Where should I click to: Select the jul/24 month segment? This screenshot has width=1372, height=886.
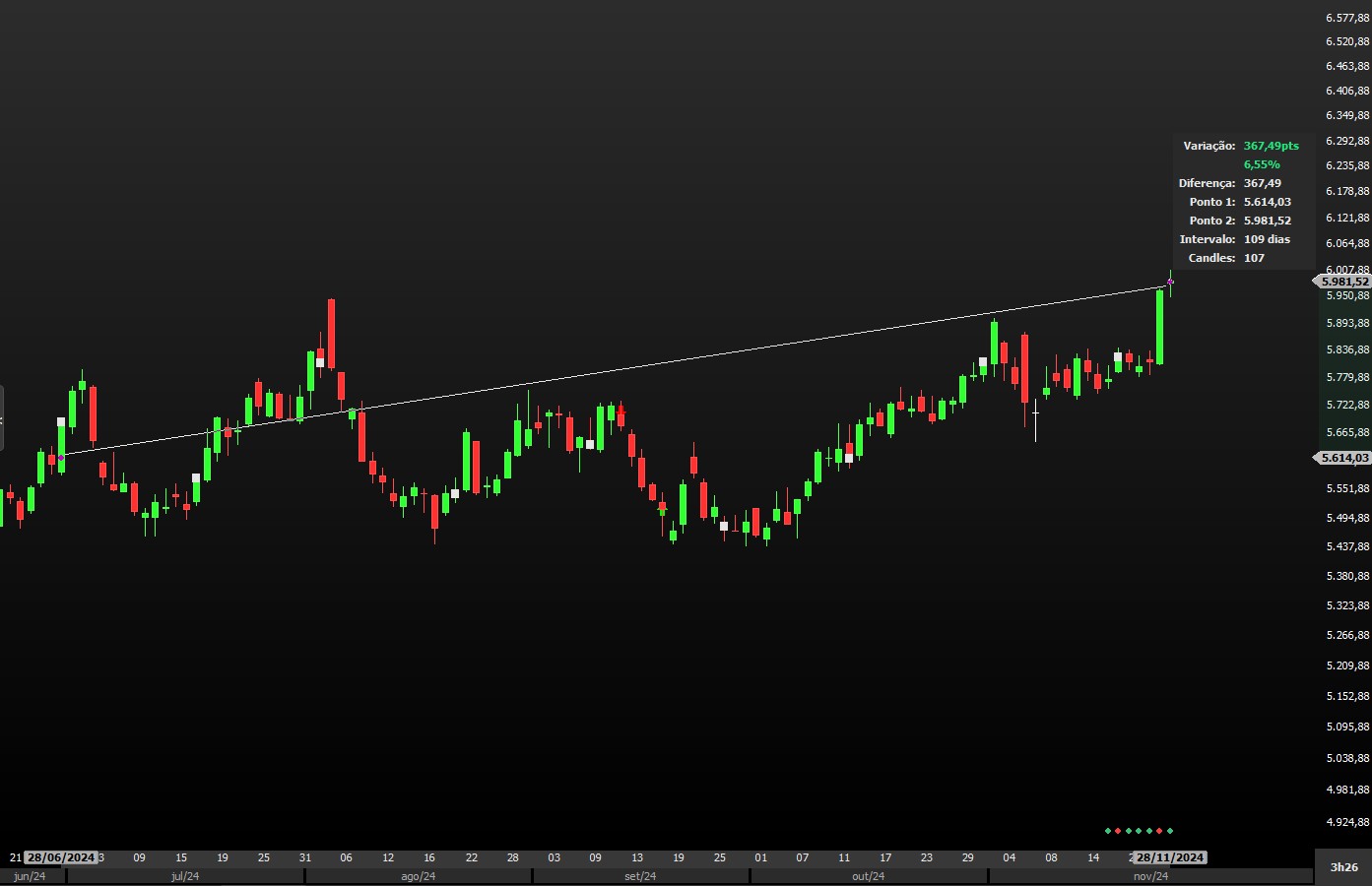click(185, 876)
